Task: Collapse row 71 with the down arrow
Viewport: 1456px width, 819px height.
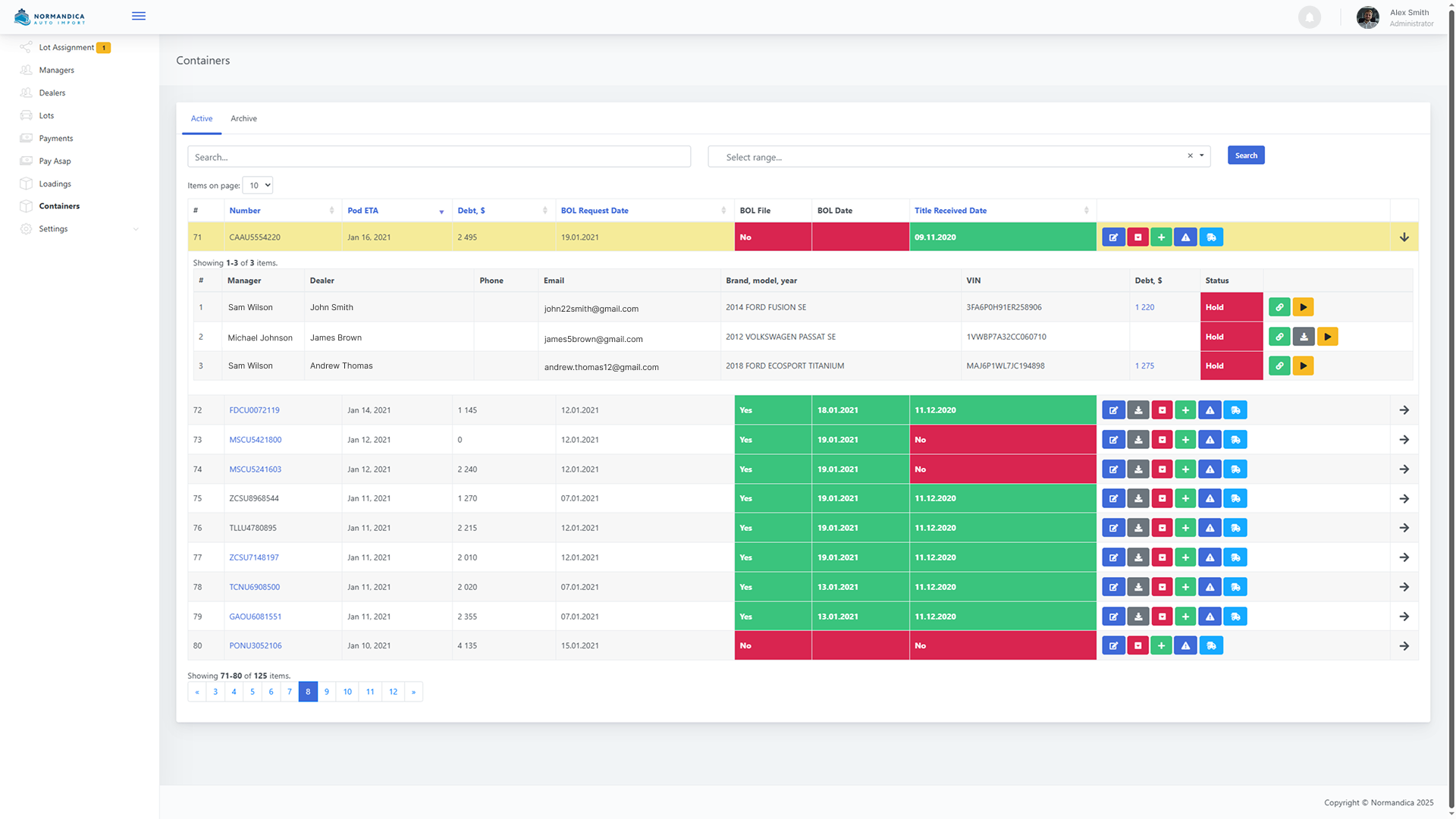Action: pos(1404,237)
